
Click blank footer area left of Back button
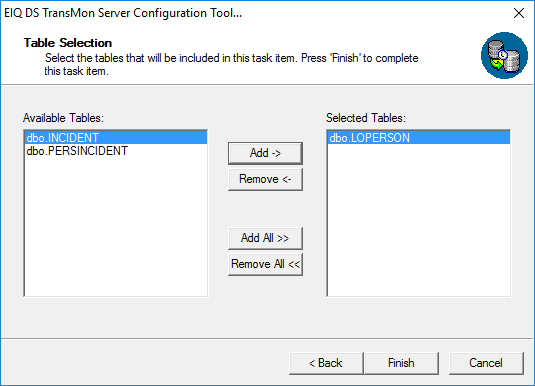tap(143, 363)
